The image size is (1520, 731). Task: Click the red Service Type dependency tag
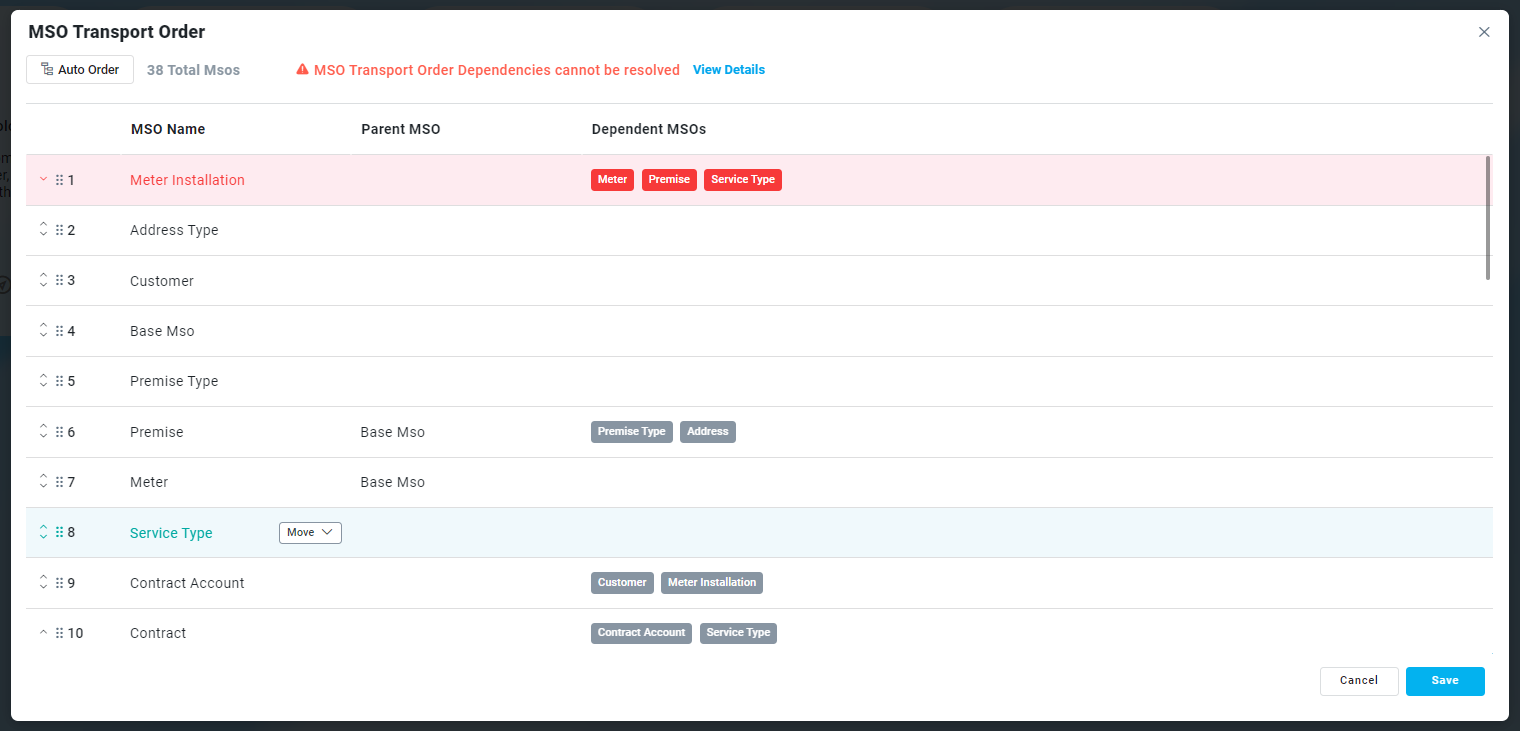(x=742, y=180)
